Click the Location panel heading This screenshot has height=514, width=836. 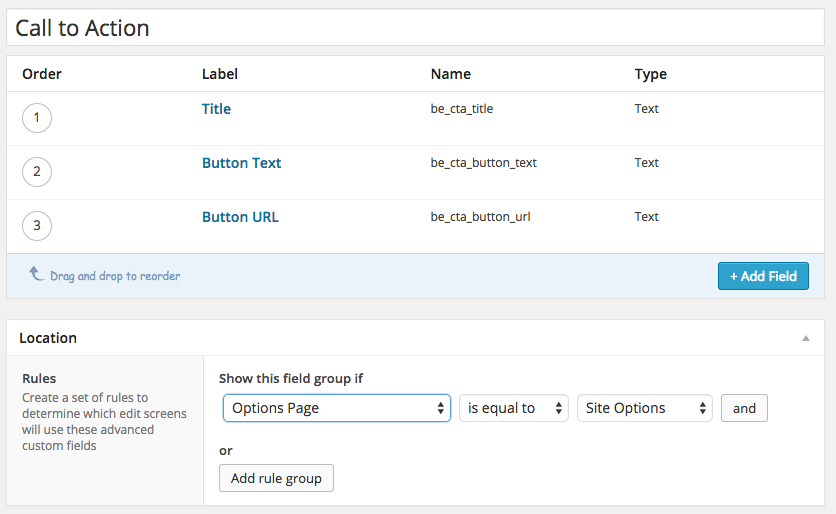48,338
